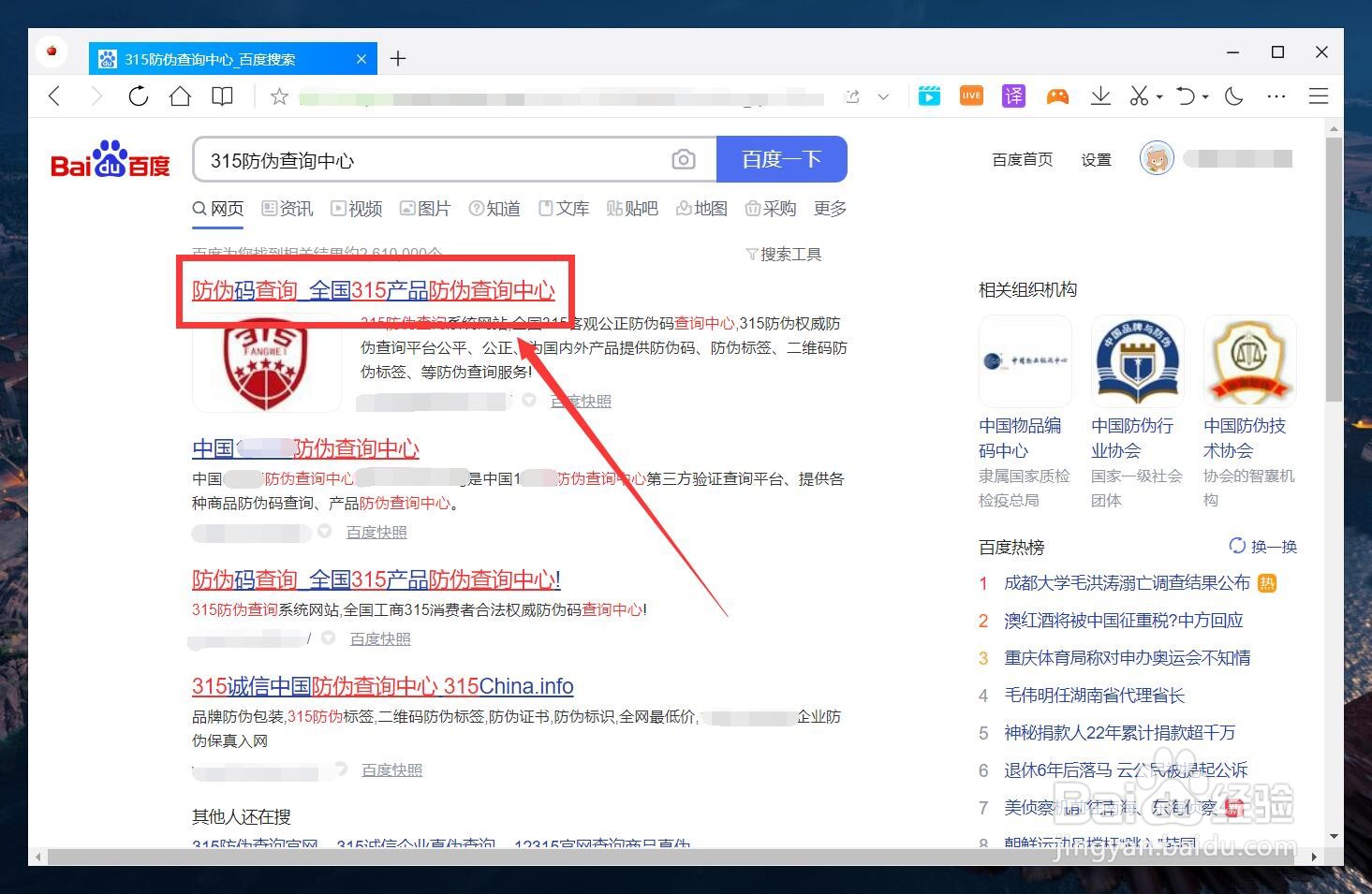Expand the undo icon dropdown arrow

(x=1205, y=96)
